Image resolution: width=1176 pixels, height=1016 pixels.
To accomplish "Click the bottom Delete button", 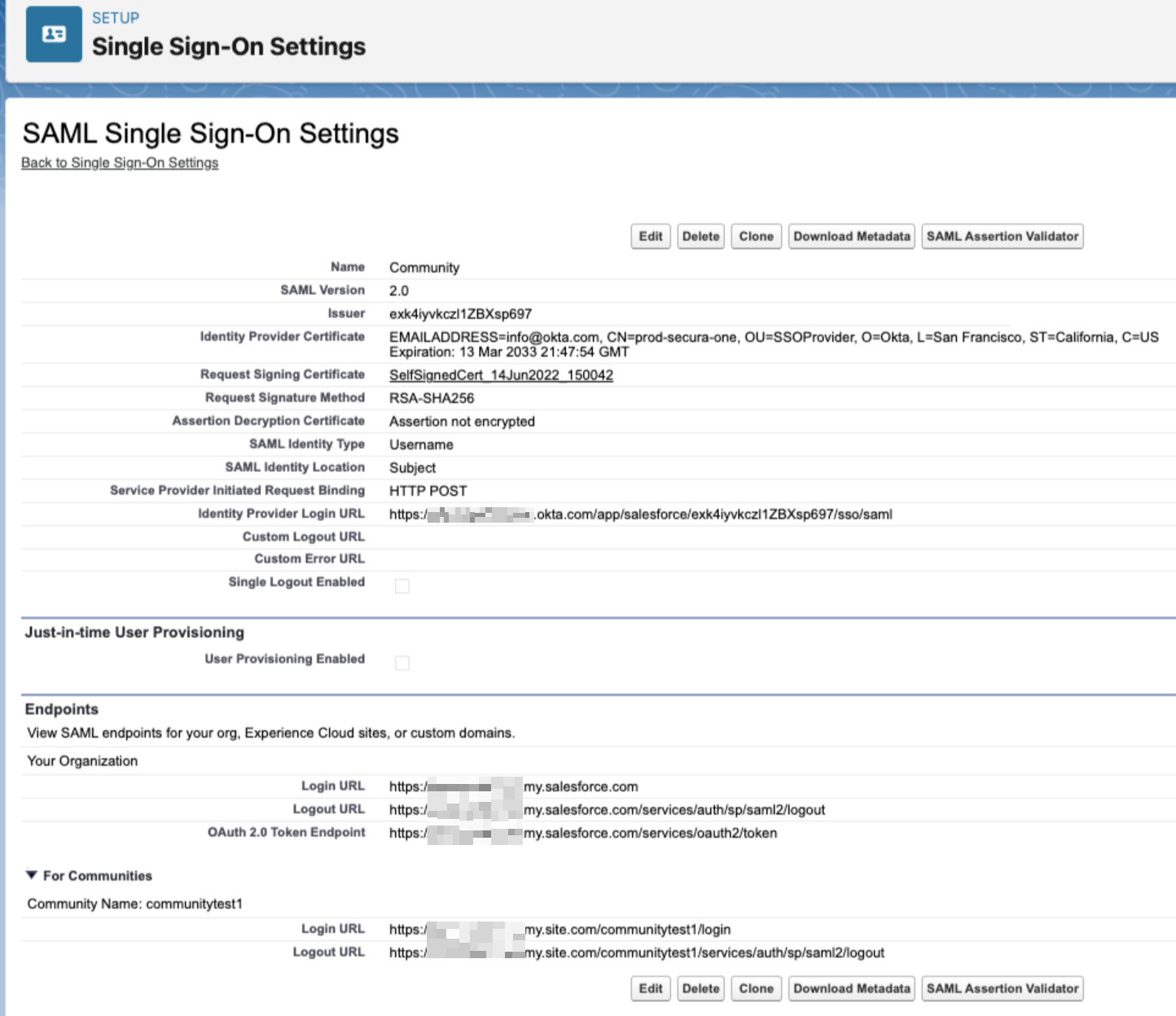I will tap(700, 988).
